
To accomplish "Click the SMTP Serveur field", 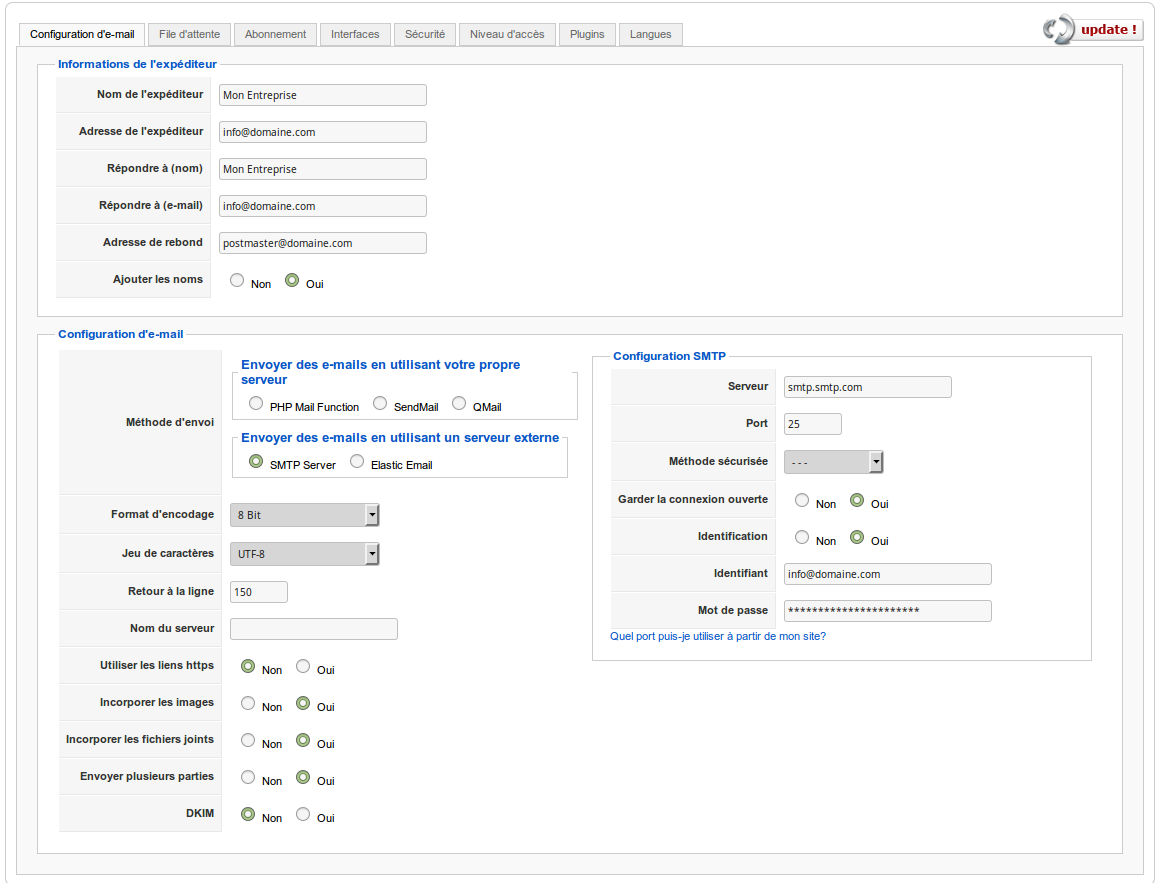I will coord(868,387).
